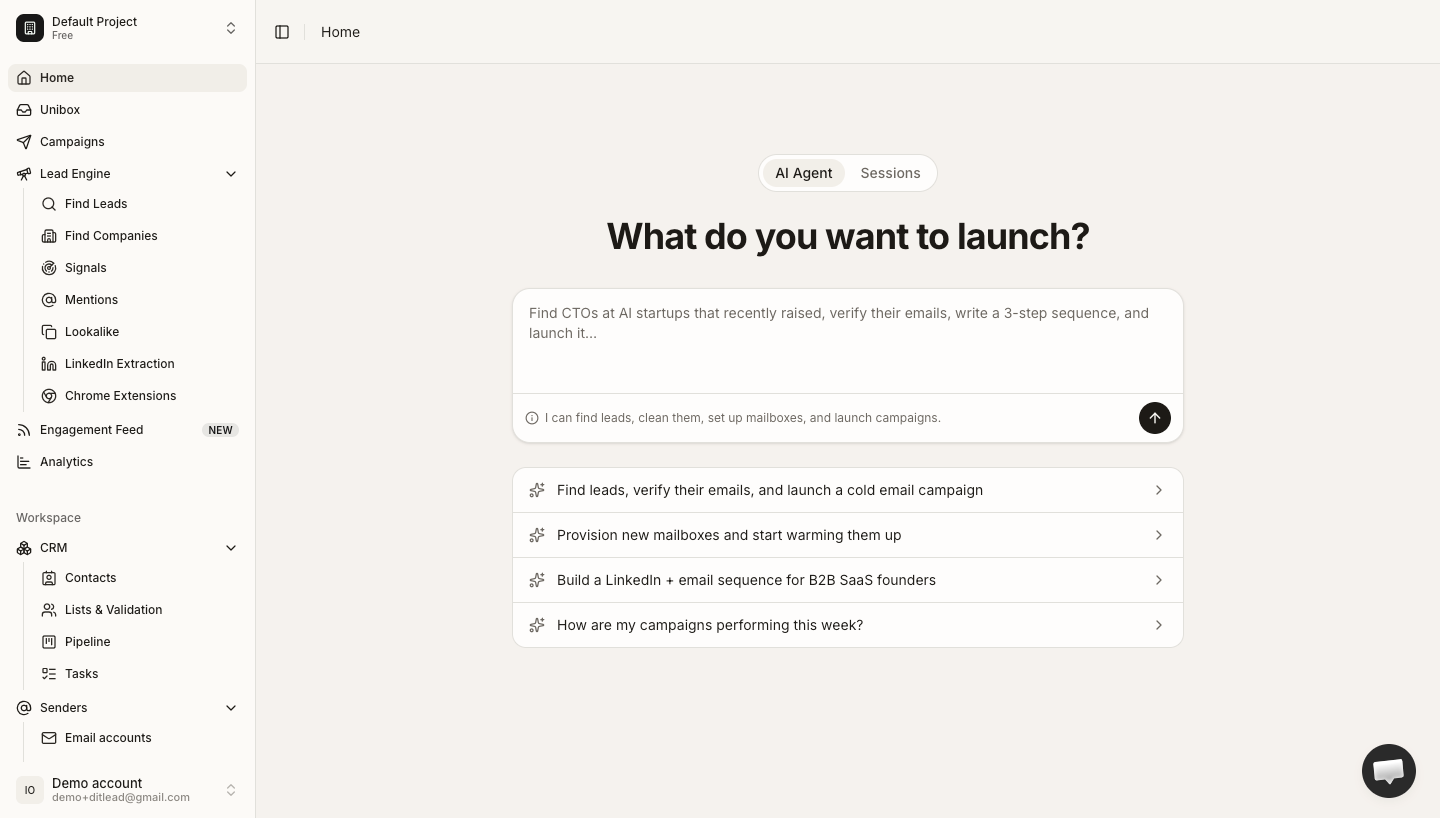This screenshot has width=1440, height=818.
Task: Open the project switcher chevrons
Action: (x=231, y=28)
